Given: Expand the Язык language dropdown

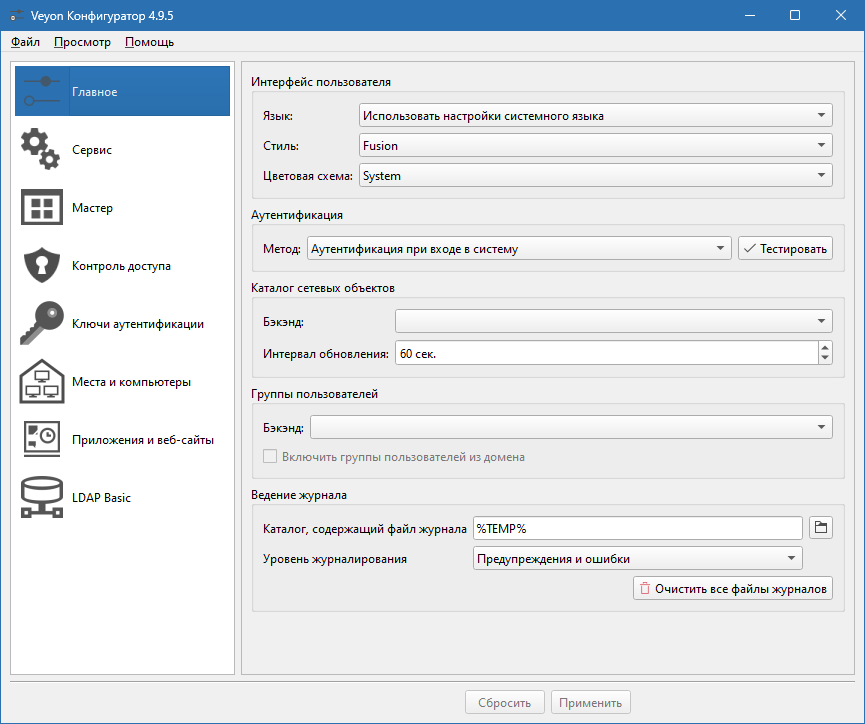Looking at the screenshot, I should pos(595,116).
